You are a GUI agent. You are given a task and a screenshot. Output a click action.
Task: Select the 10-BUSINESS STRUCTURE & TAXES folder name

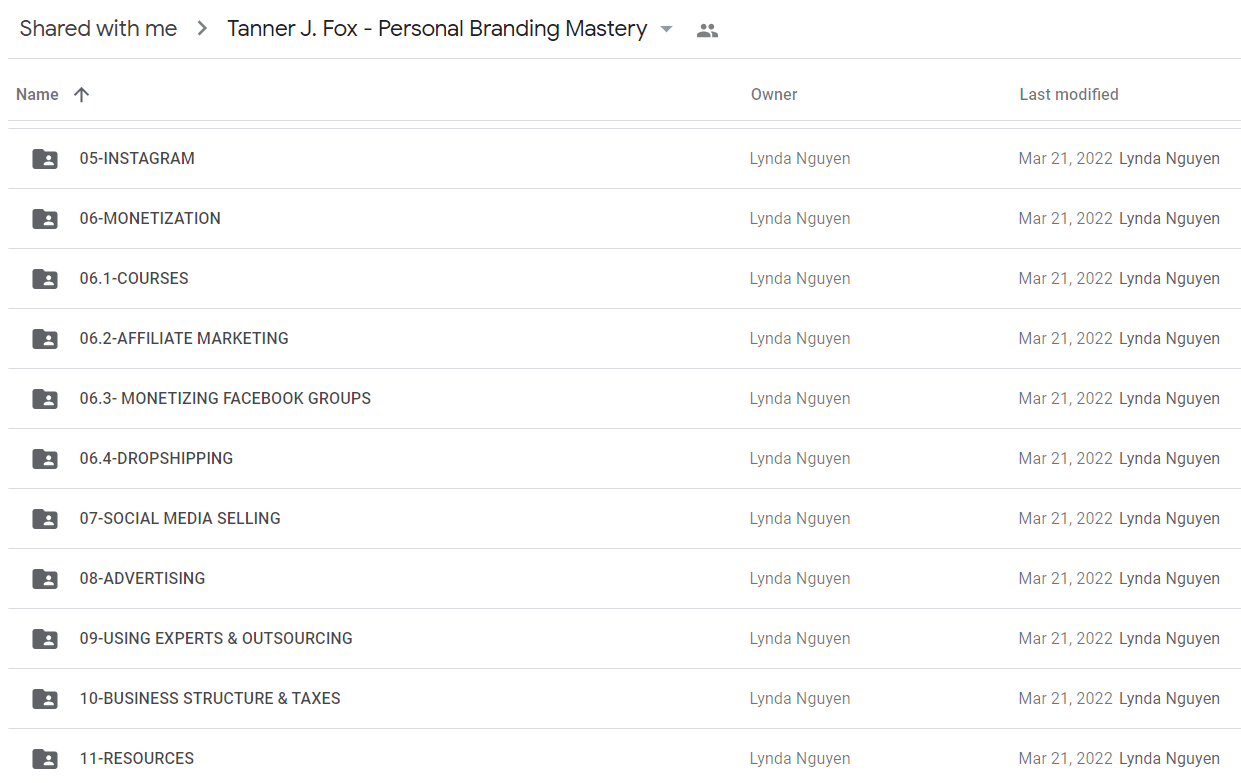click(210, 698)
